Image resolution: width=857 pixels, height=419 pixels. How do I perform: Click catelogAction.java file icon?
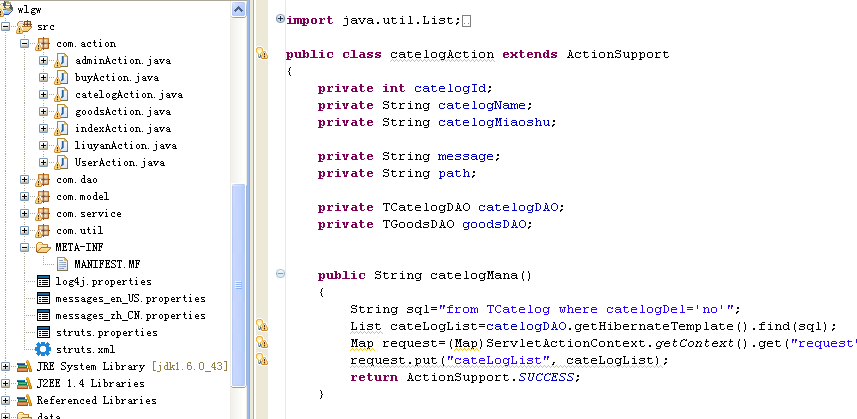[x=61, y=95]
